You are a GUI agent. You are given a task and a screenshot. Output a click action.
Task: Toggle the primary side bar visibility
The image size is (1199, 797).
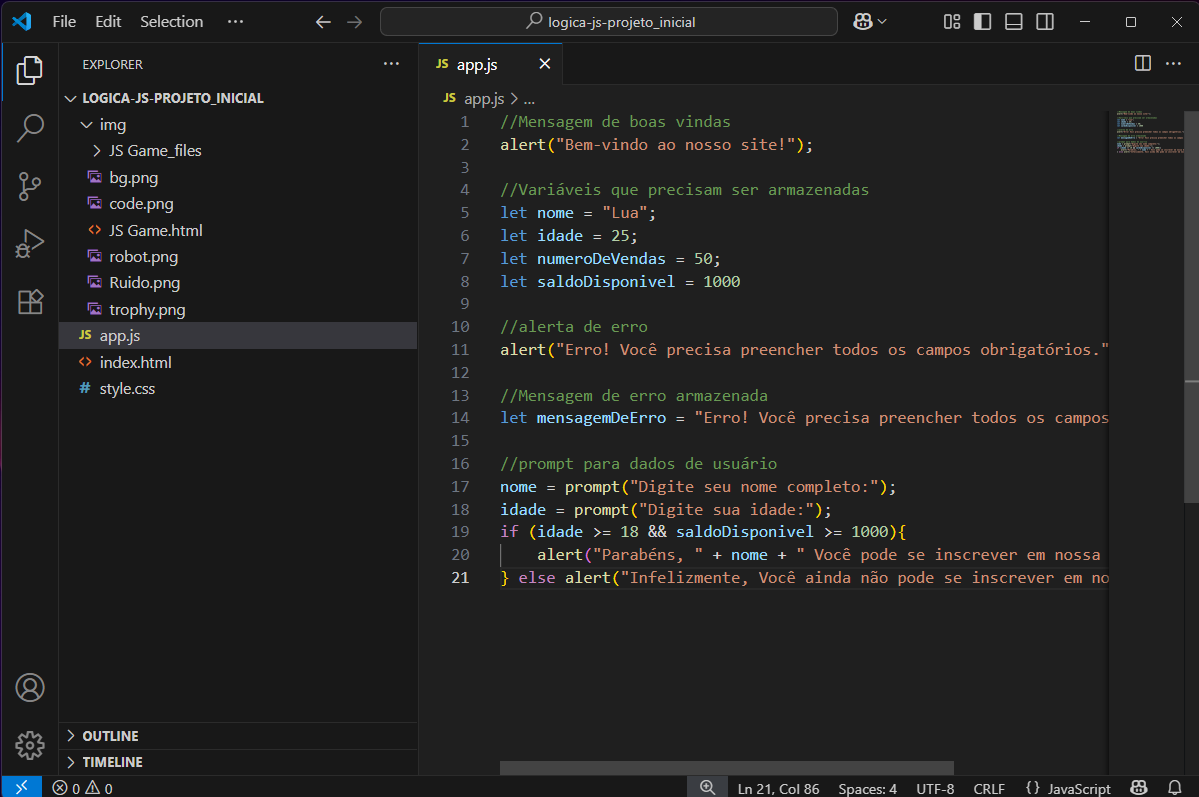(x=983, y=22)
